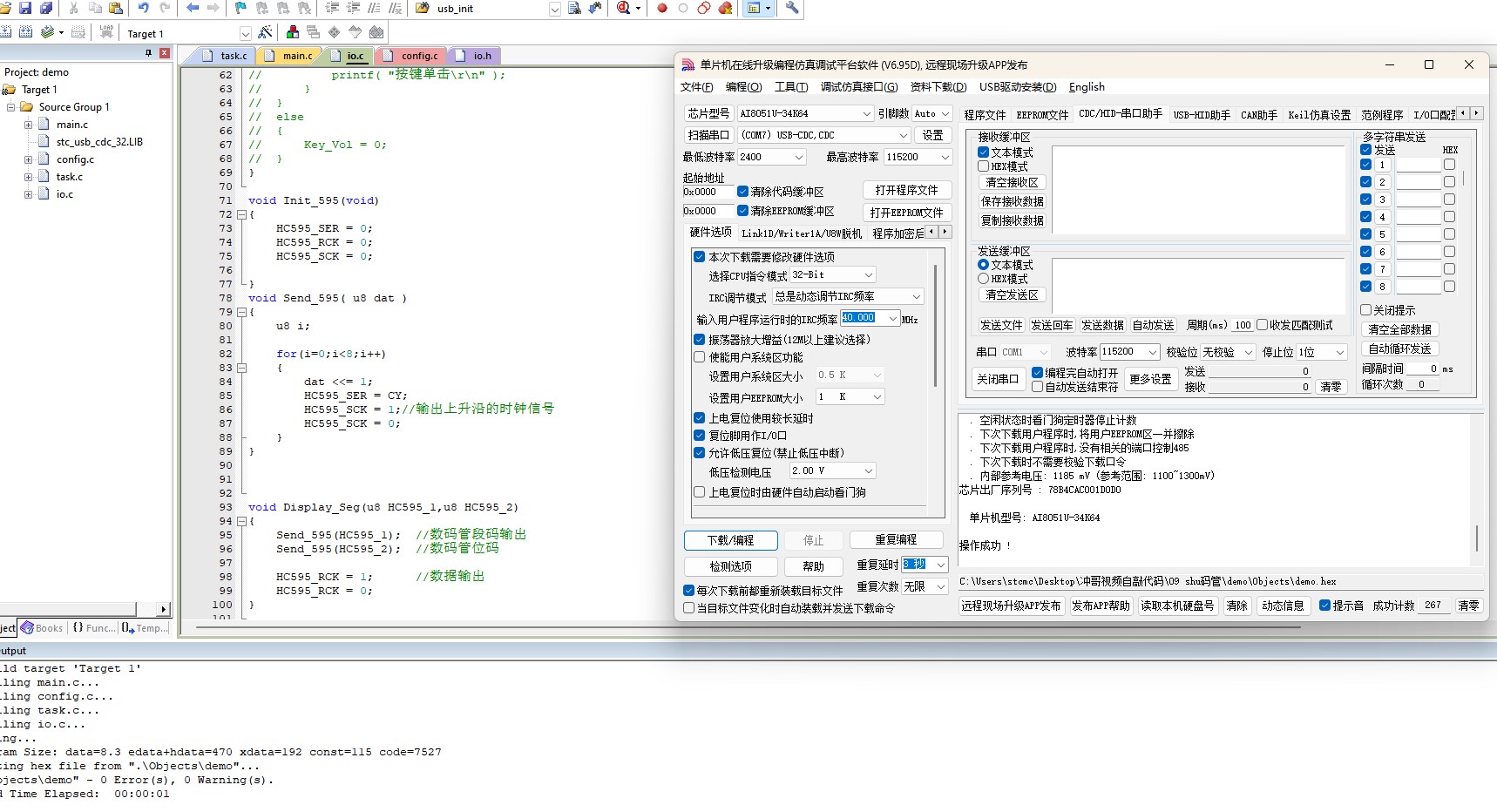Click the Undo arrow icon
The width and height of the screenshot is (1497, 812).
point(143,8)
